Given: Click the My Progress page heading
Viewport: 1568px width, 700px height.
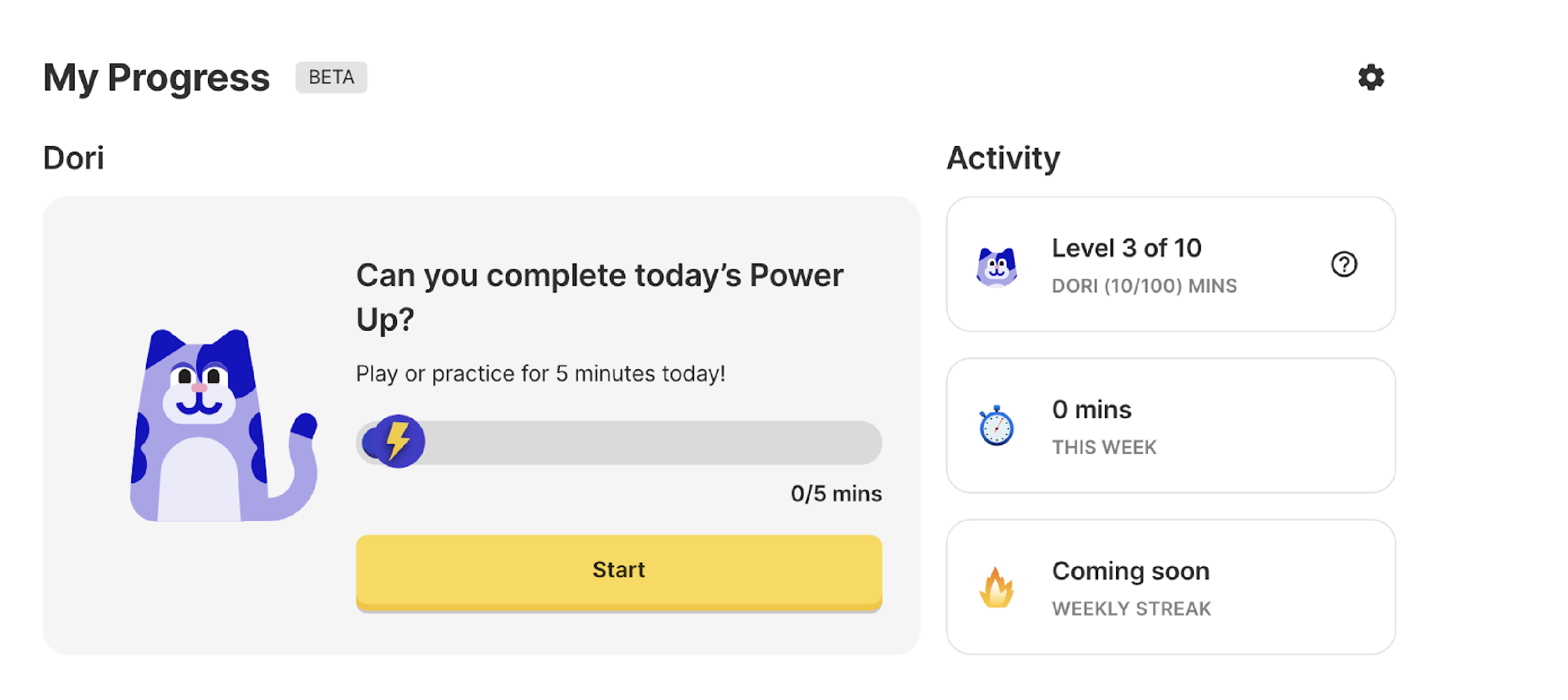Looking at the screenshot, I should pyautogui.click(x=157, y=77).
